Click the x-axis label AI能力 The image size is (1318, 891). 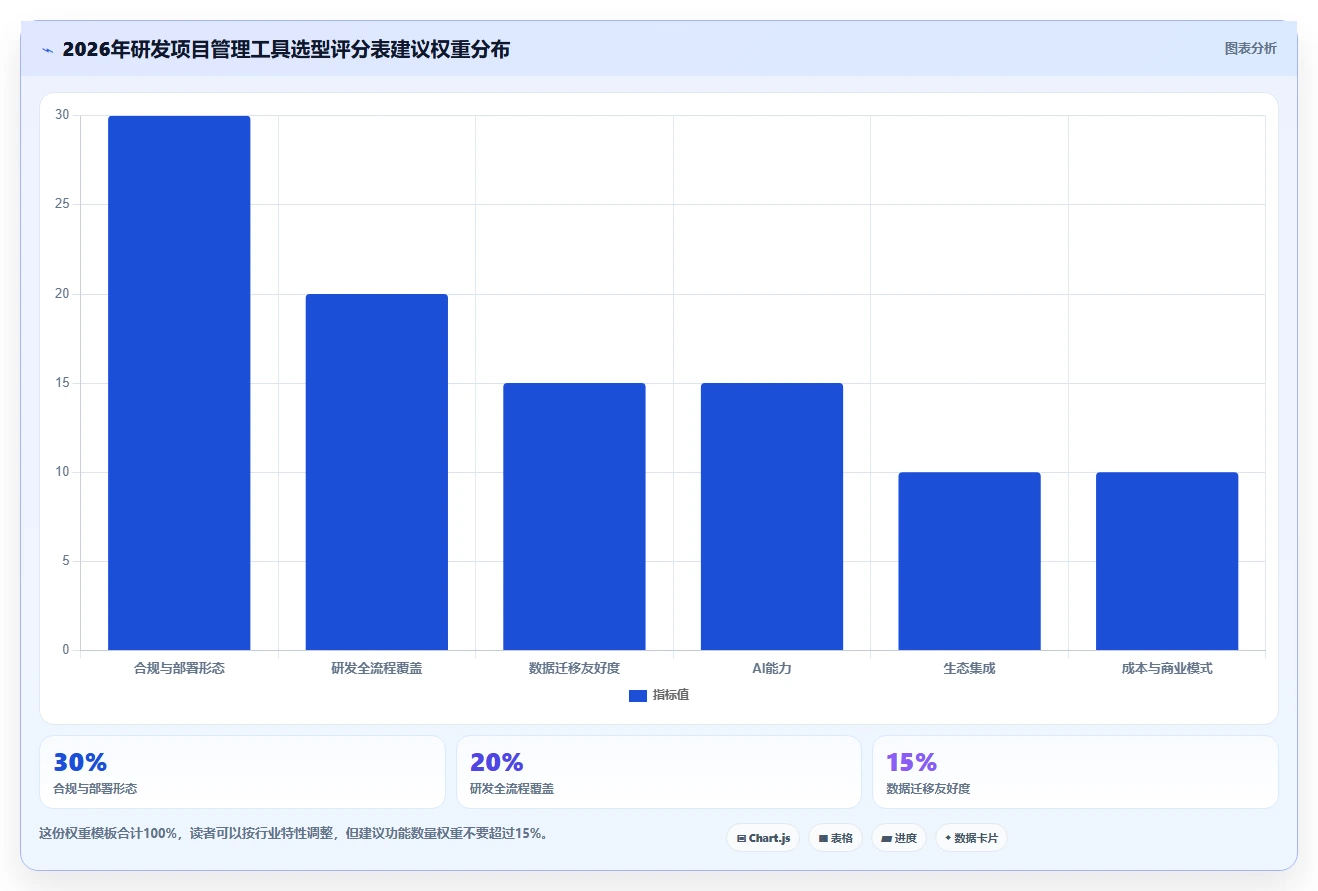[772, 668]
